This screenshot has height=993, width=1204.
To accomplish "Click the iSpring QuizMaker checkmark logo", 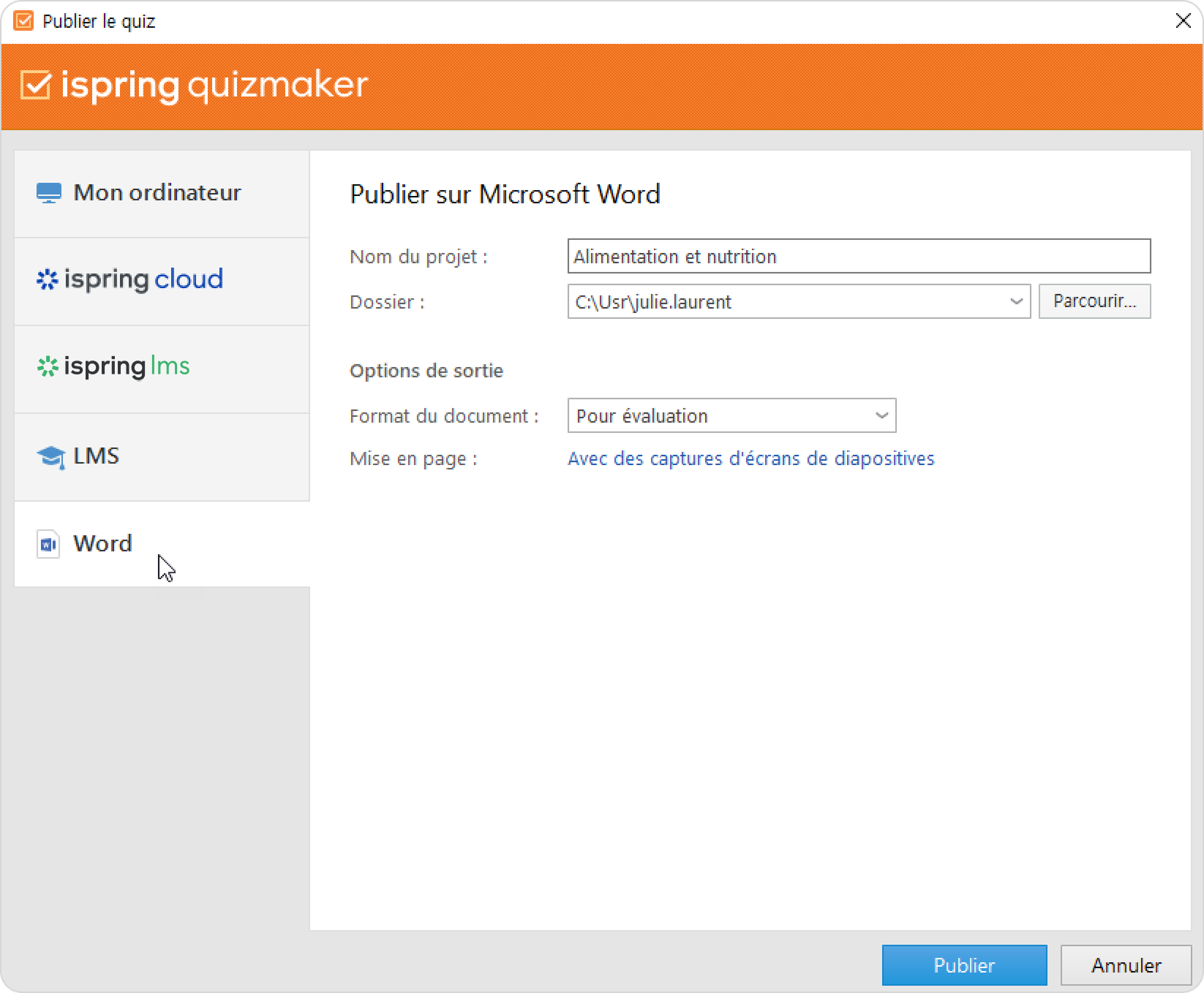I will (36, 86).
